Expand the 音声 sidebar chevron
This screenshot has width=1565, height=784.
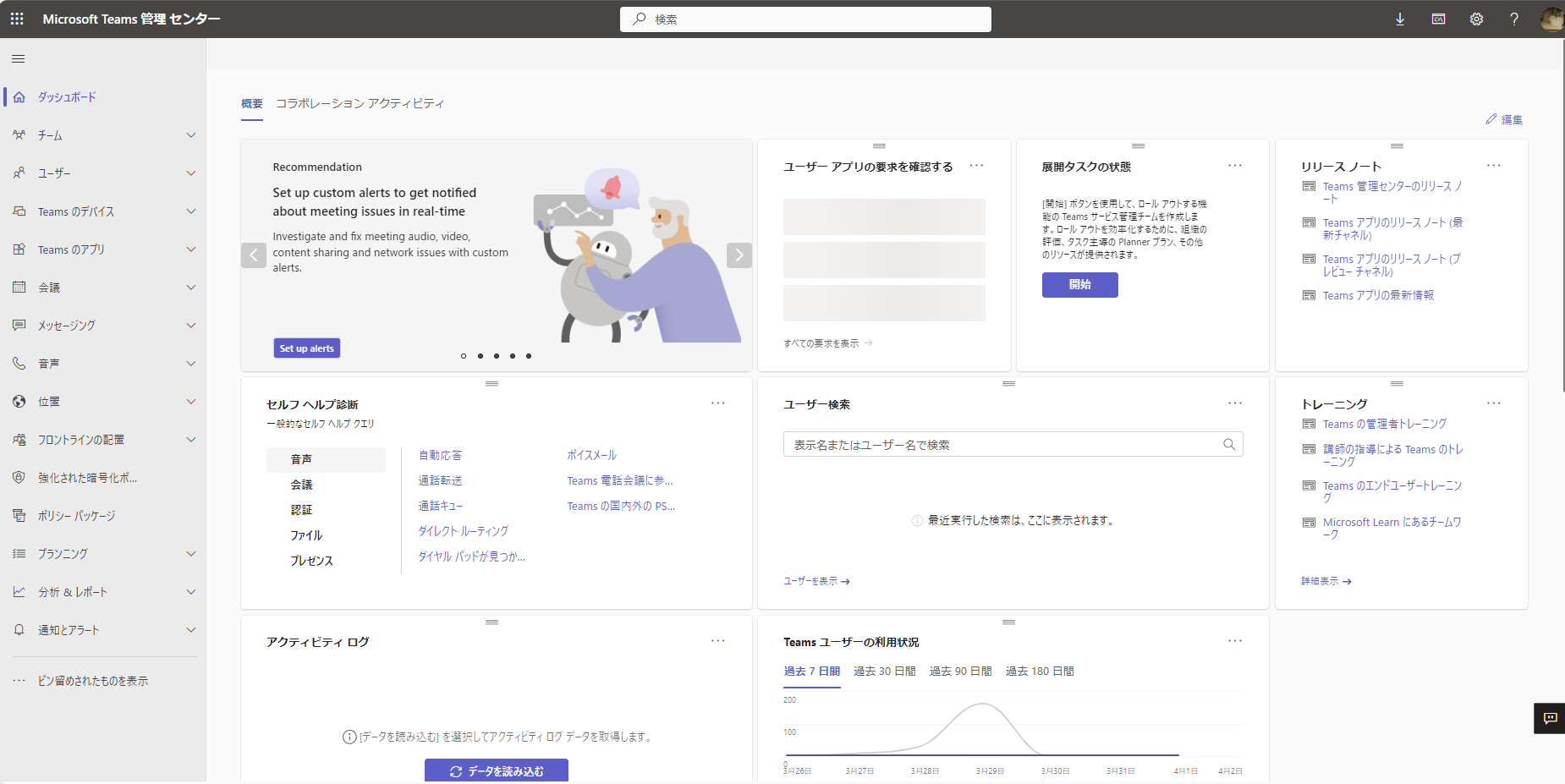point(191,364)
